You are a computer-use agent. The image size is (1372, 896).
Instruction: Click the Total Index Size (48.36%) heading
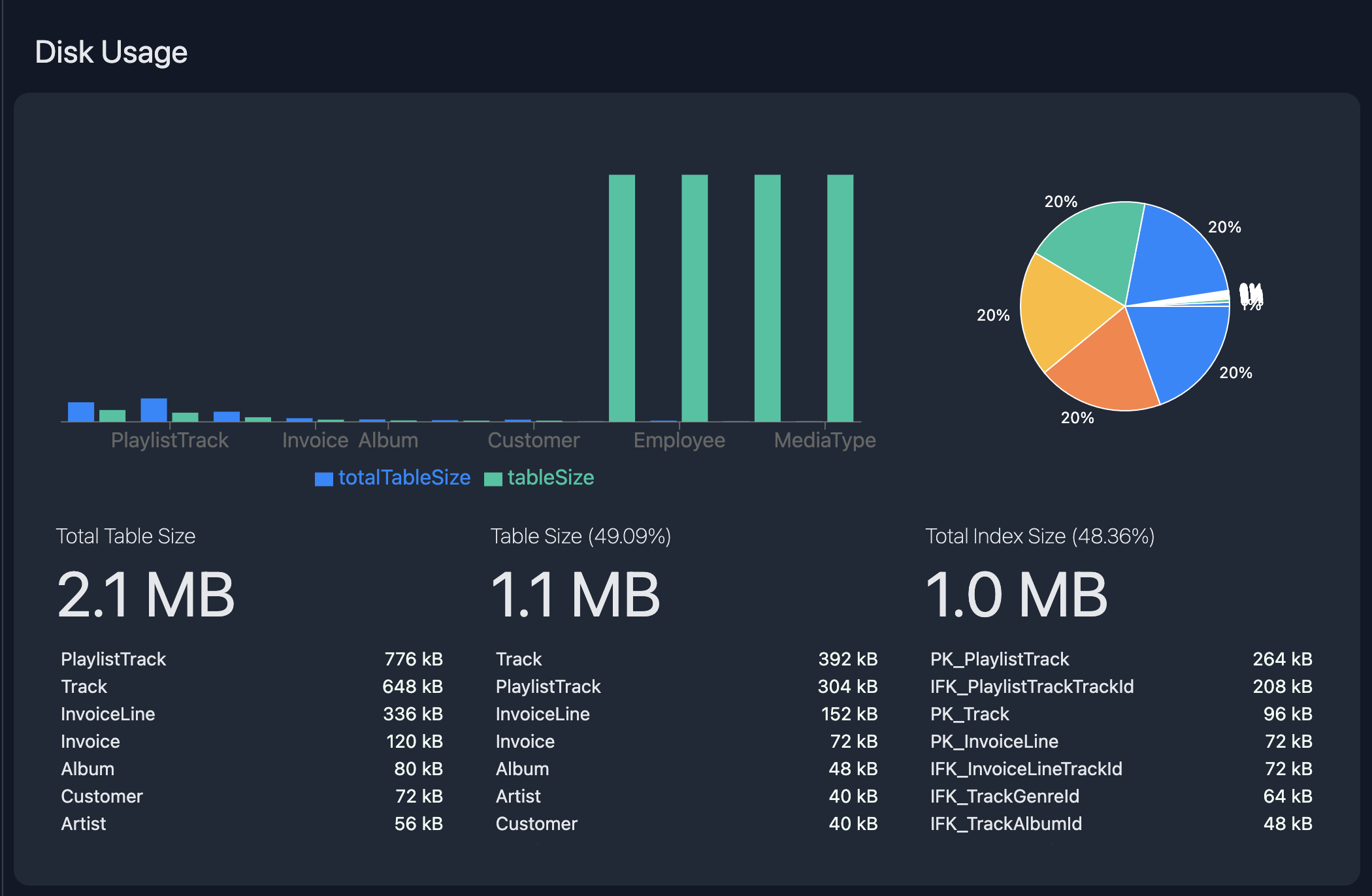pos(1040,536)
